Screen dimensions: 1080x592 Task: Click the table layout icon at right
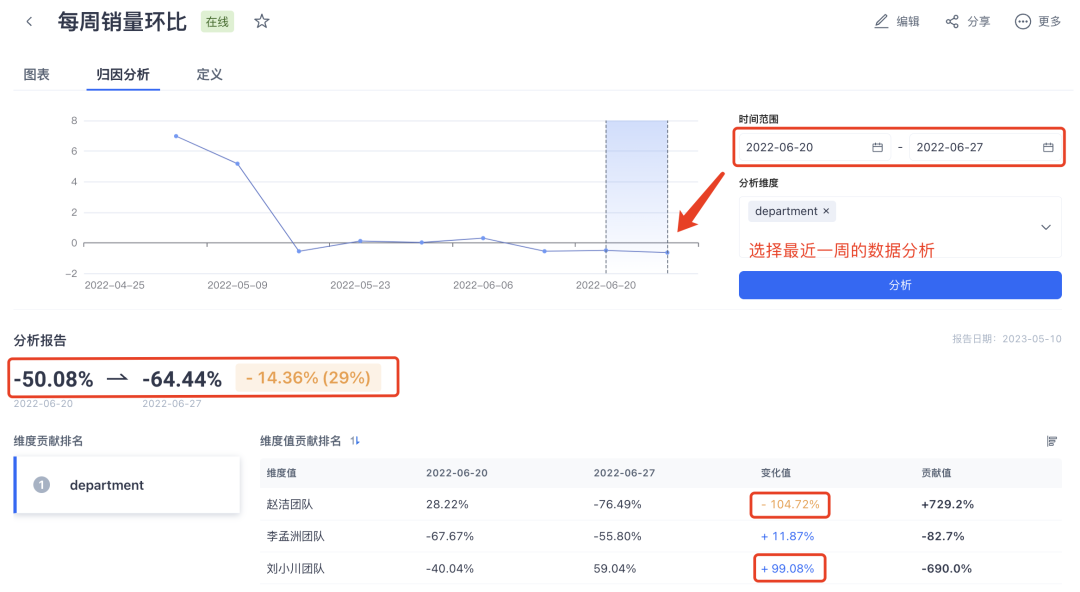[x=1052, y=441]
